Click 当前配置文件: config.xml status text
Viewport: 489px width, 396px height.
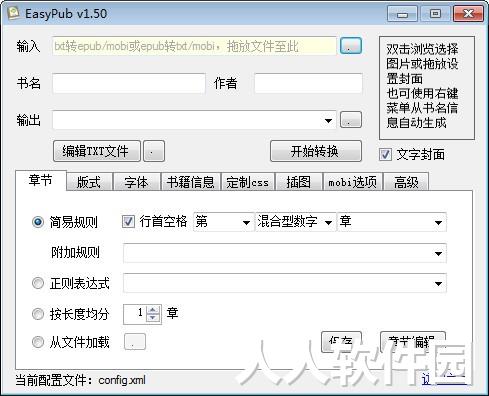point(81,380)
